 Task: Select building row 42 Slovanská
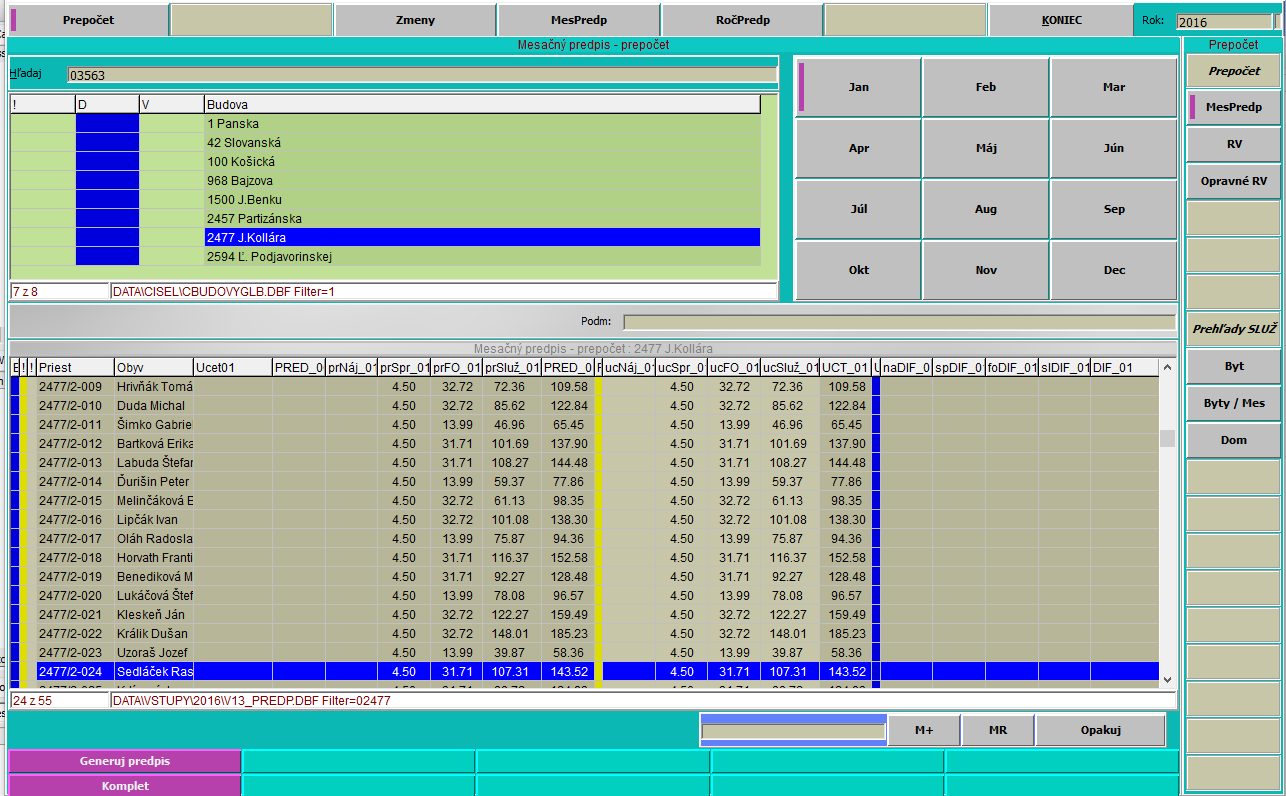[x=385, y=143]
